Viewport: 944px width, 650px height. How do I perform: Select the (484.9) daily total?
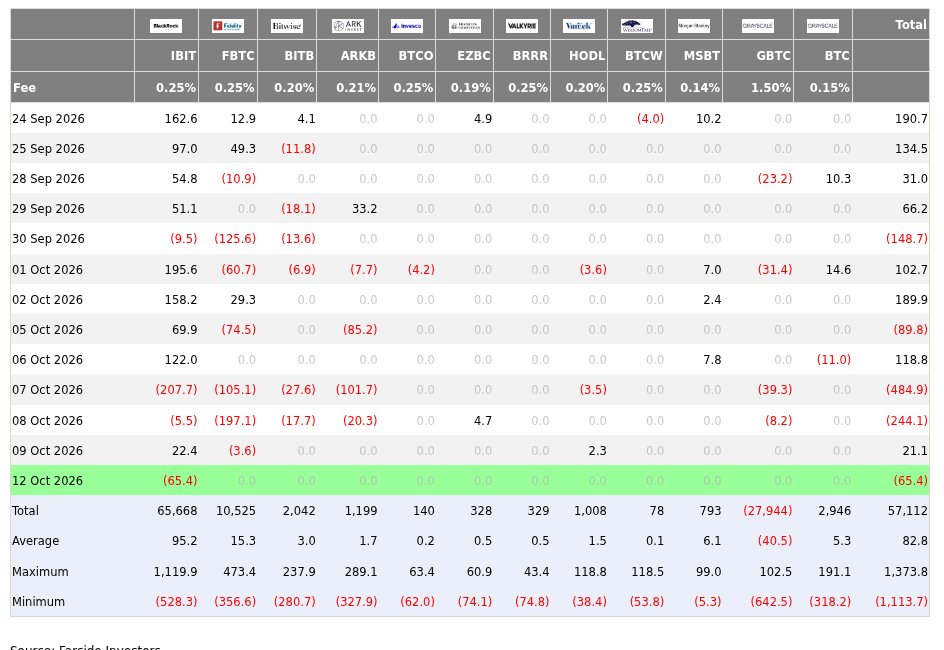(x=907, y=390)
